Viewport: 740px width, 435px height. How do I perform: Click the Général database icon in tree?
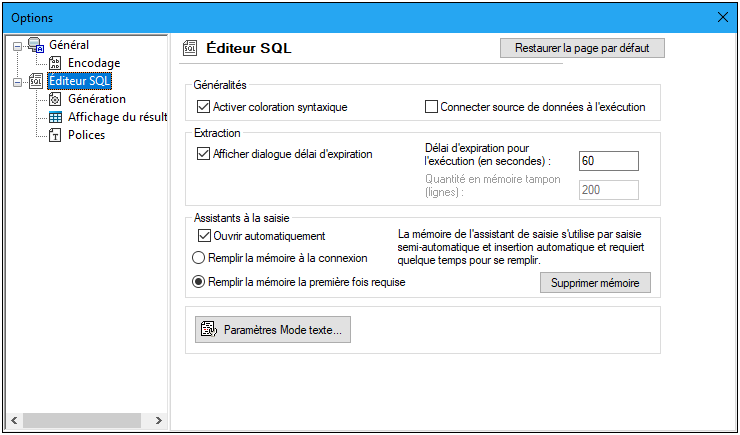(x=36, y=45)
